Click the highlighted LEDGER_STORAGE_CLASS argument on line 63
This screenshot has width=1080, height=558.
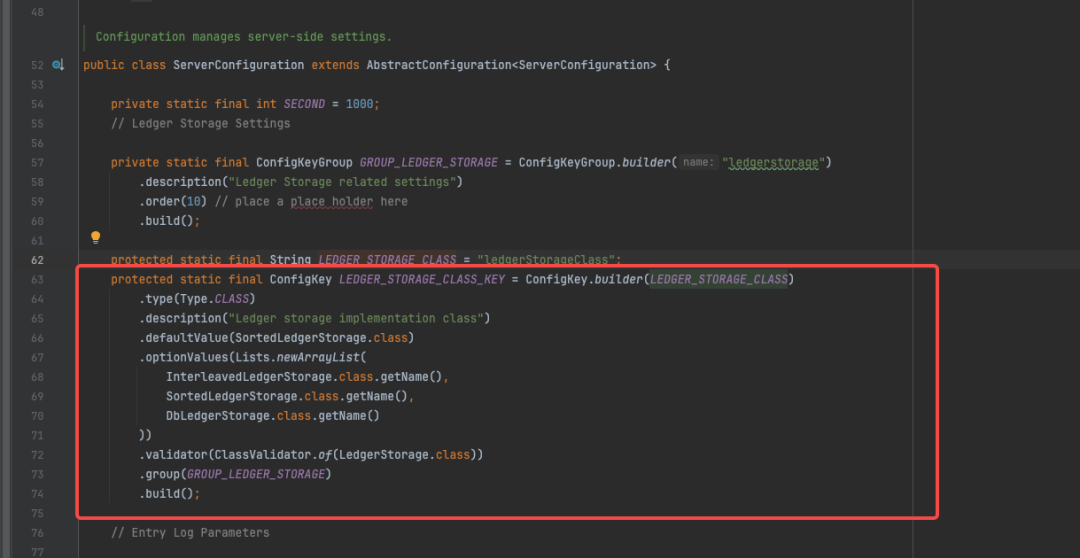coord(718,280)
